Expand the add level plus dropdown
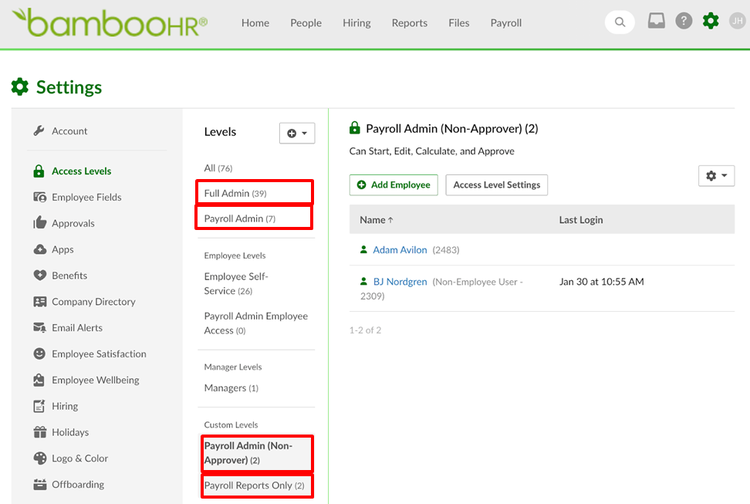Image resolution: width=750 pixels, height=504 pixels. tap(297, 132)
